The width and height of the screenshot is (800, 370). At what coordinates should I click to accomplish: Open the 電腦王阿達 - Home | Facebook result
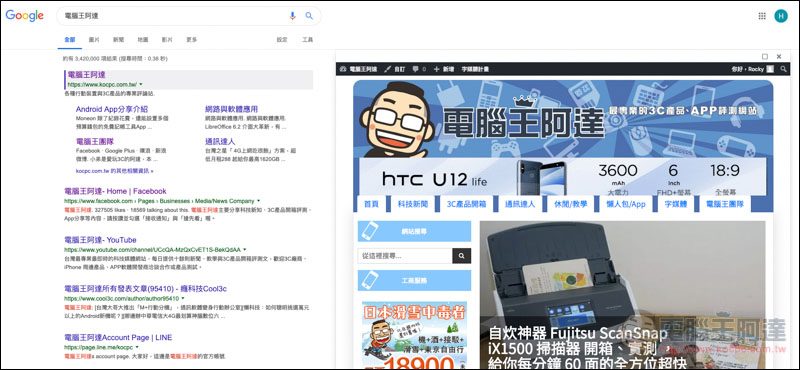[x=115, y=191]
